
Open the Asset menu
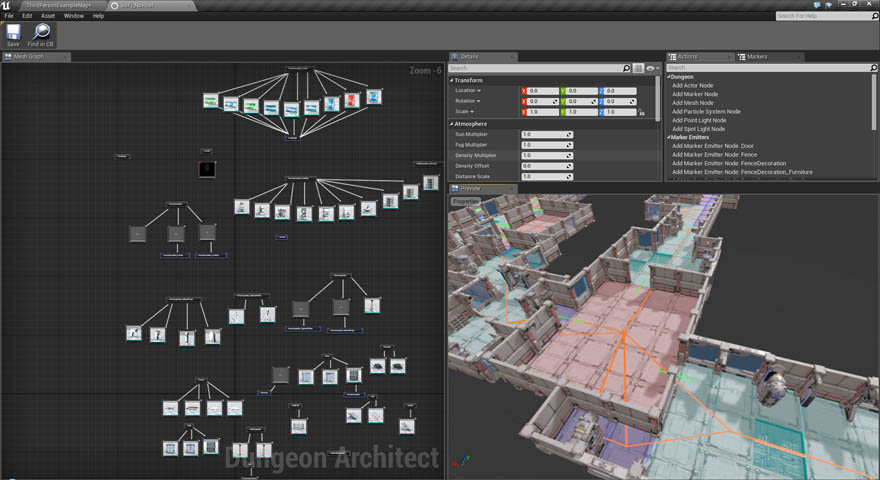click(48, 16)
